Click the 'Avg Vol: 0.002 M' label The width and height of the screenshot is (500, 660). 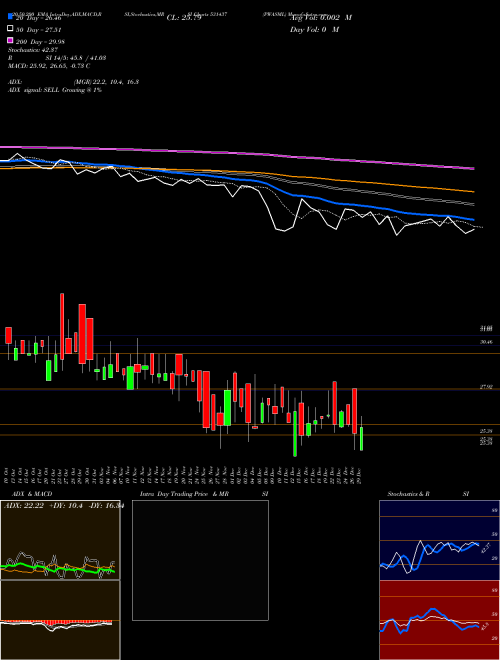coord(321,18)
